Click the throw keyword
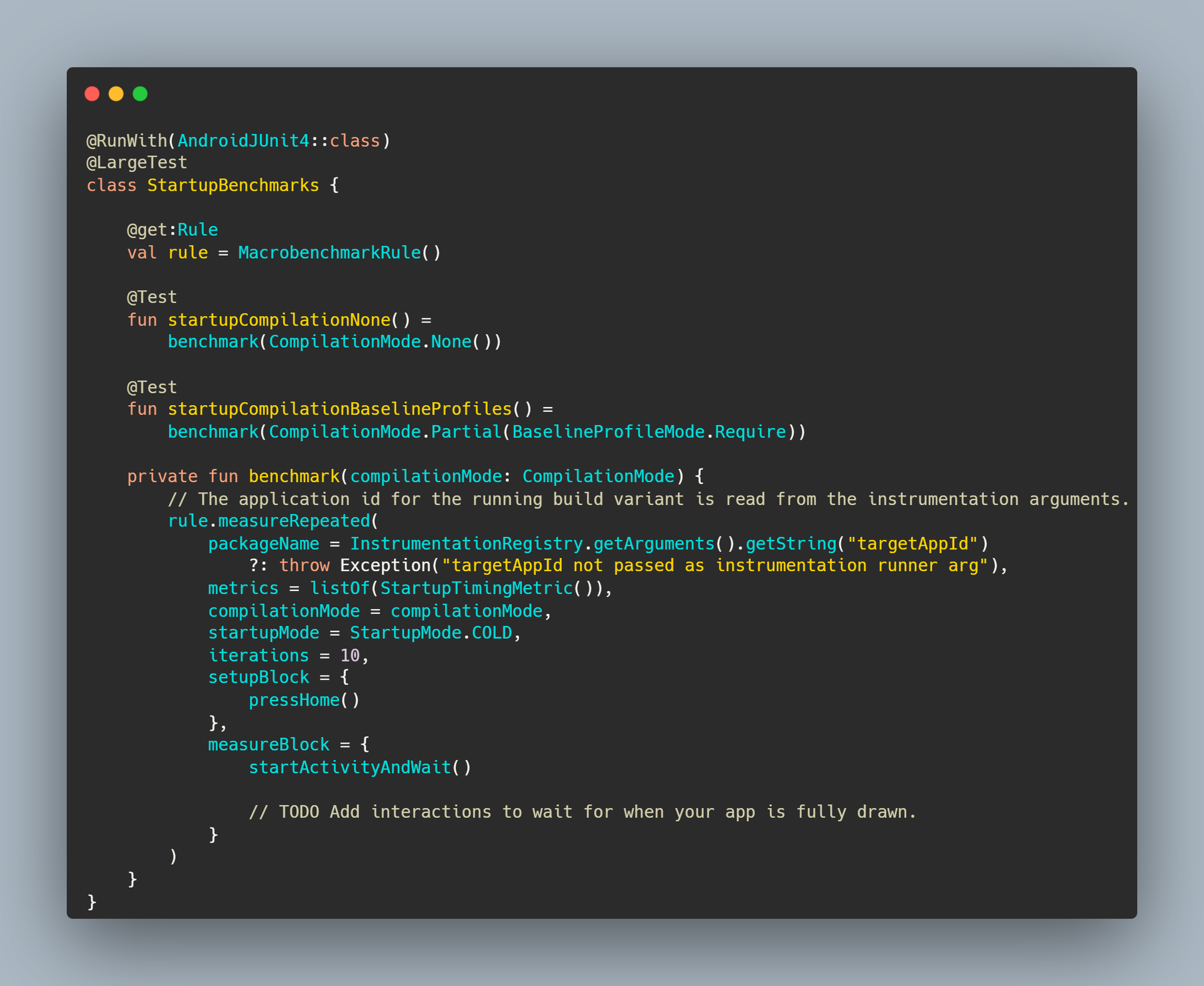1204x986 pixels. pyautogui.click(x=304, y=566)
